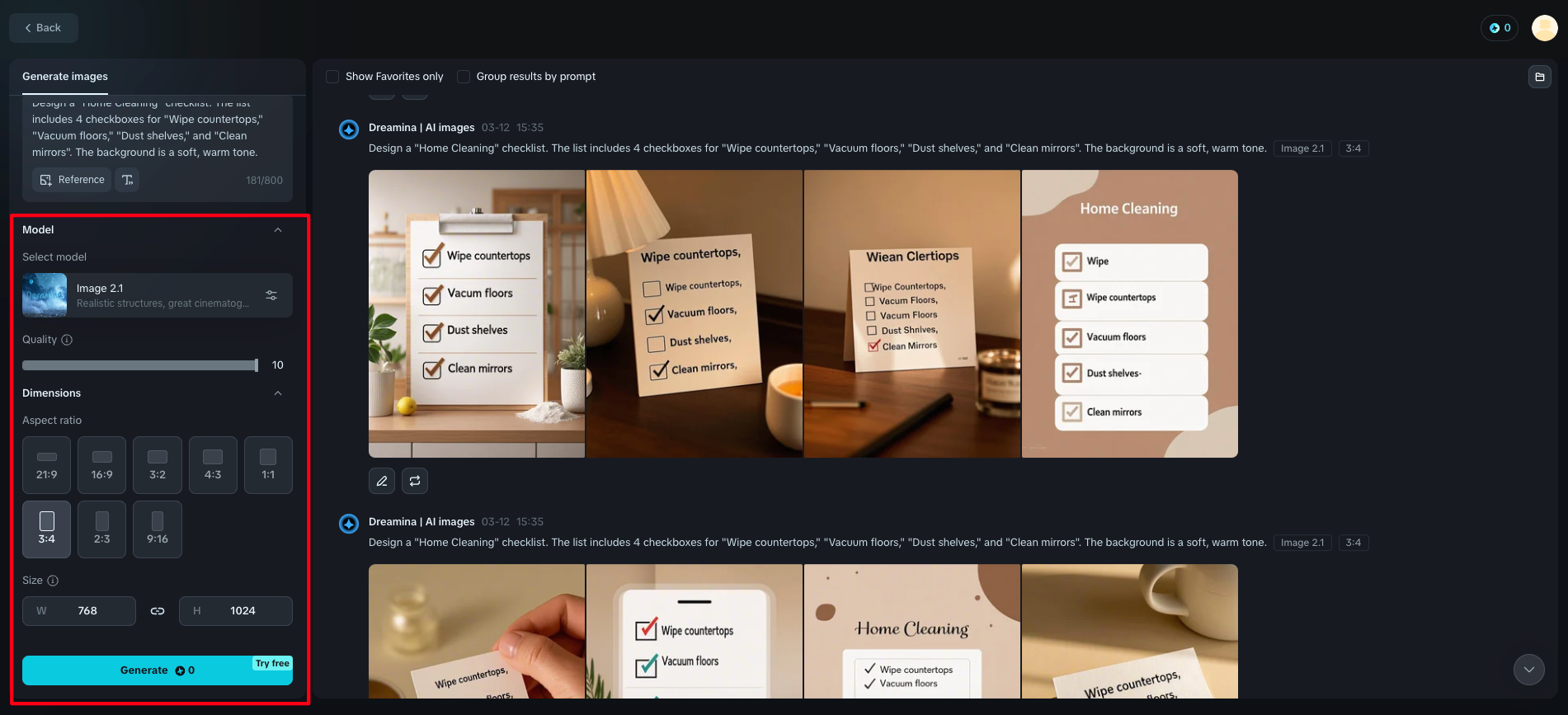Choose the 2:3 aspect ratio

[x=102, y=529]
